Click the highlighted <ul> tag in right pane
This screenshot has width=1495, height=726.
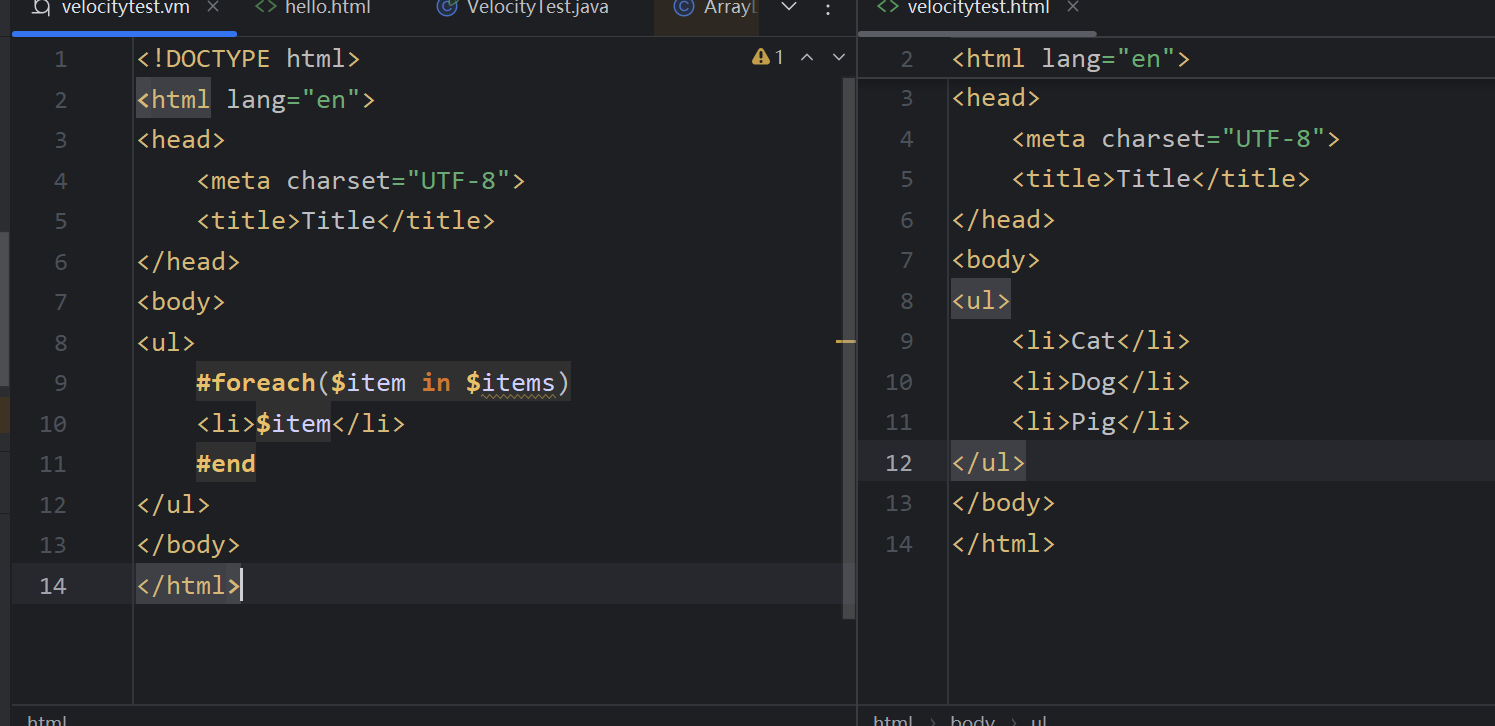(981, 300)
